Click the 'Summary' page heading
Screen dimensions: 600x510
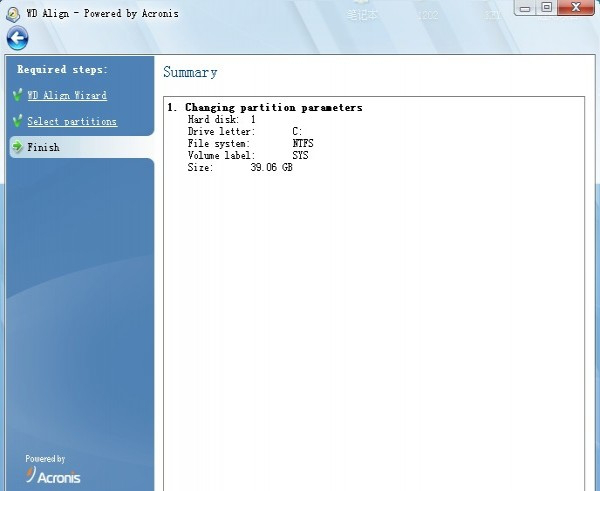[x=190, y=72]
